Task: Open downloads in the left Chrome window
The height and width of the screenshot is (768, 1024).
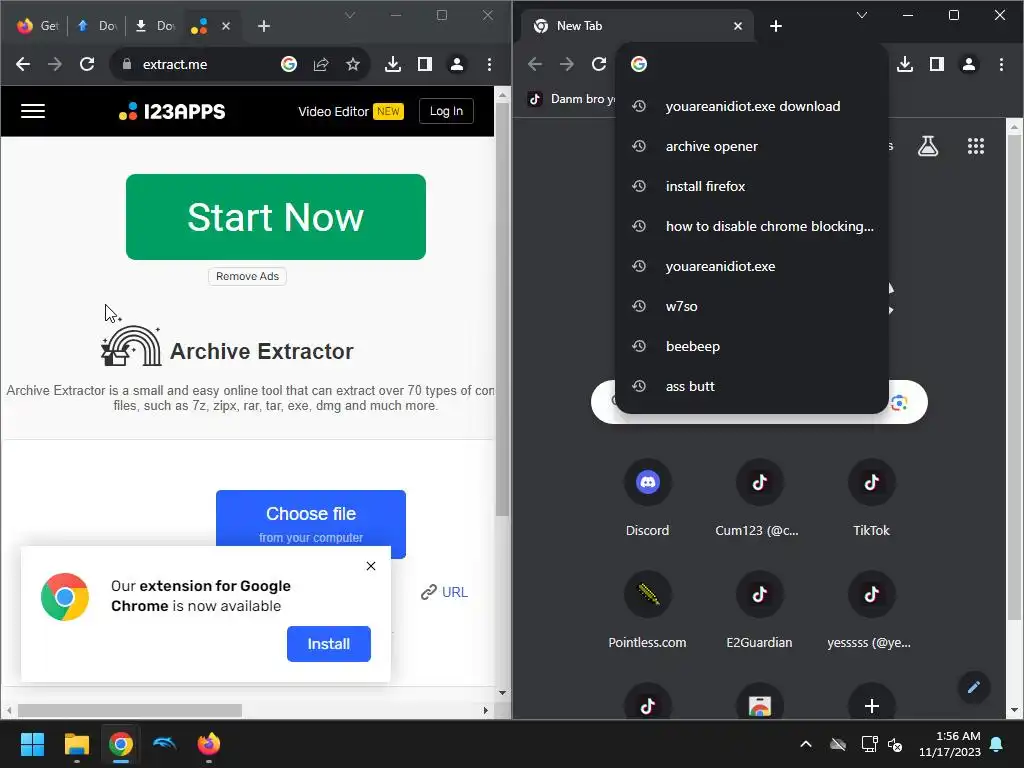Action: [392, 64]
